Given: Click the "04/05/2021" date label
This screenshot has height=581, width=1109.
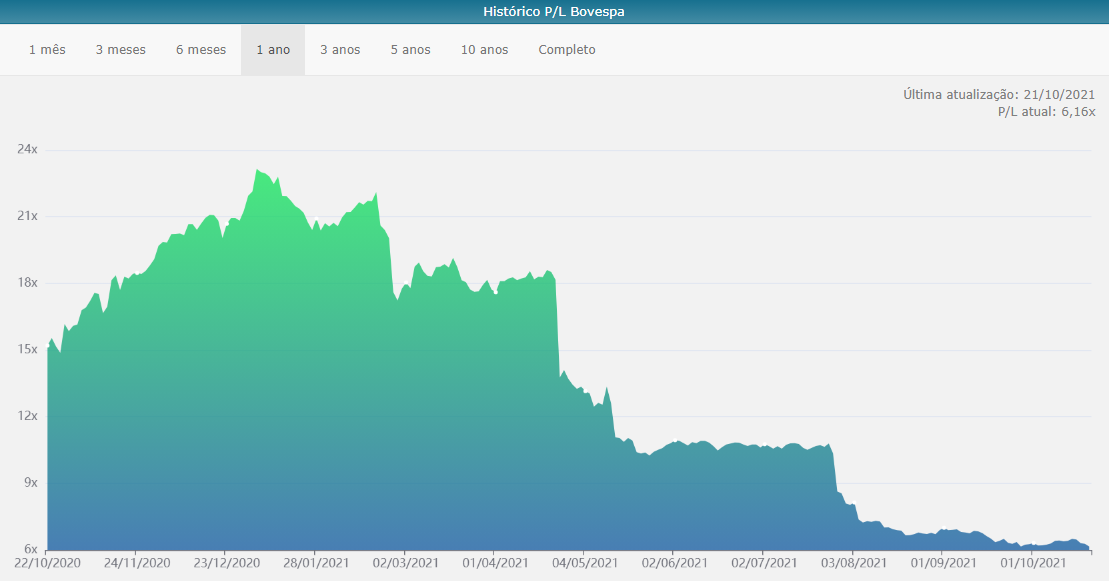Looking at the screenshot, I should [x=585, y=563].
